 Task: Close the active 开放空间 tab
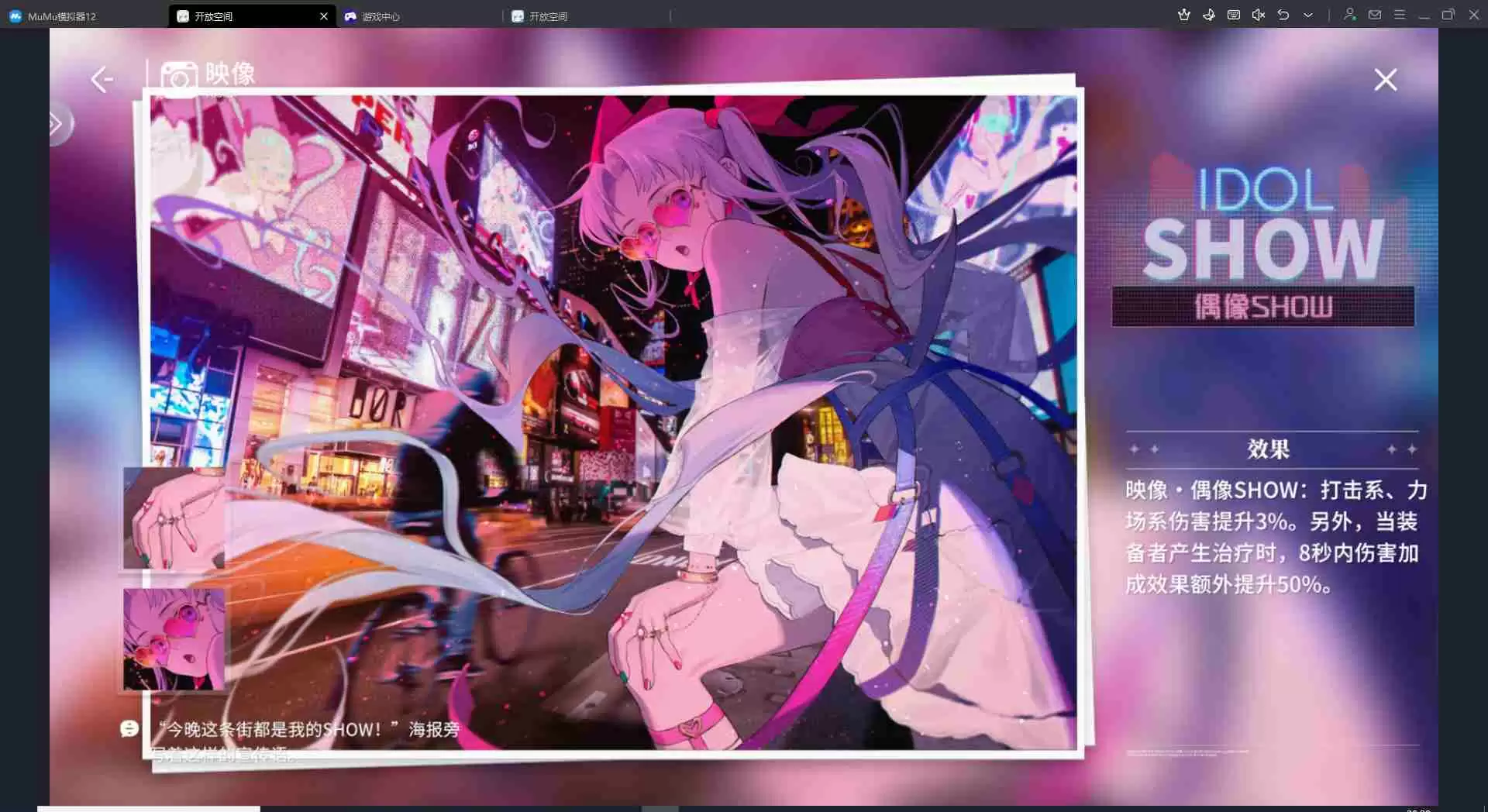pos(324,16)
